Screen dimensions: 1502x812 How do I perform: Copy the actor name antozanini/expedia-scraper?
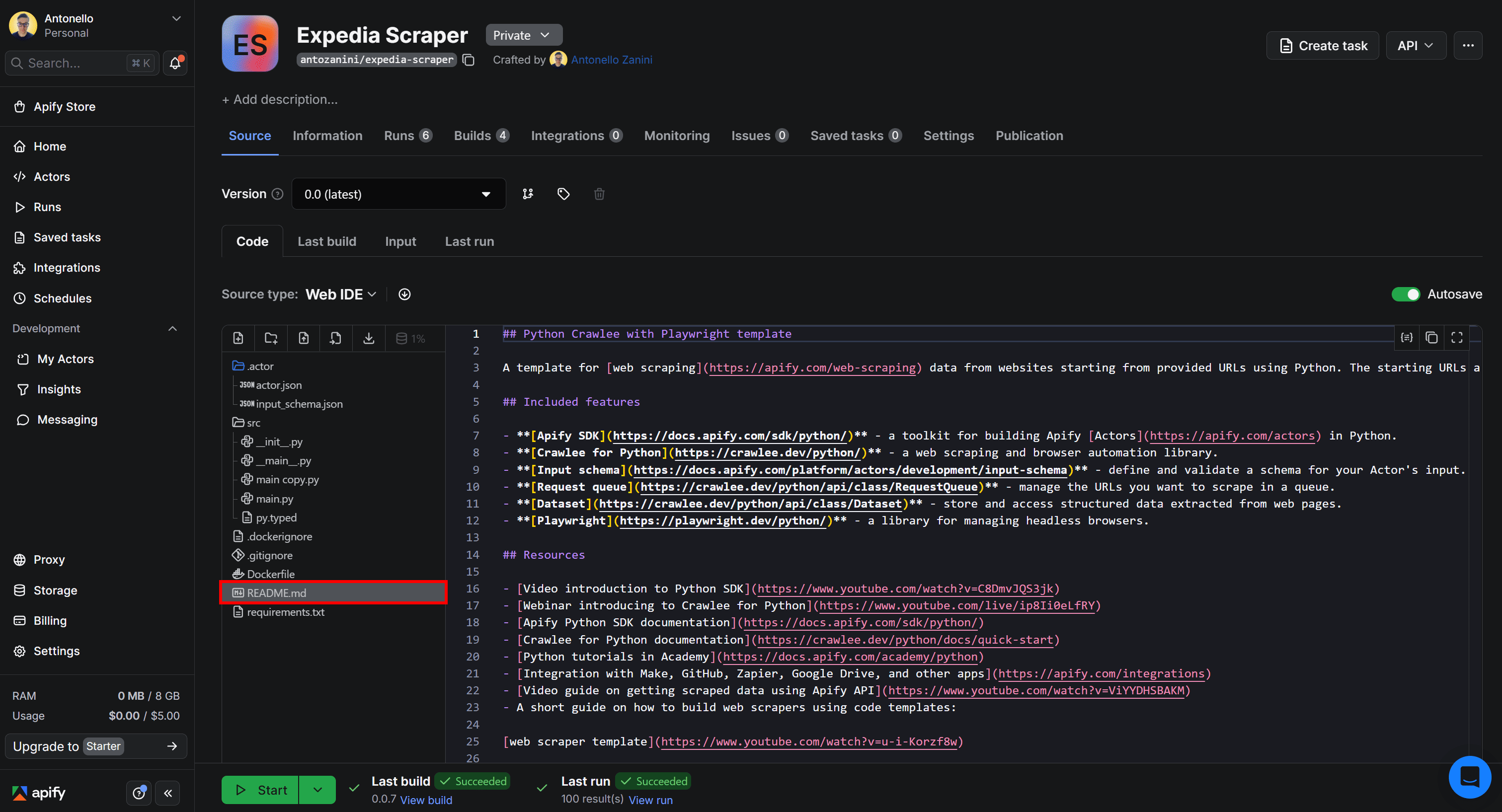pyautogui.click(x=469, y=60)
